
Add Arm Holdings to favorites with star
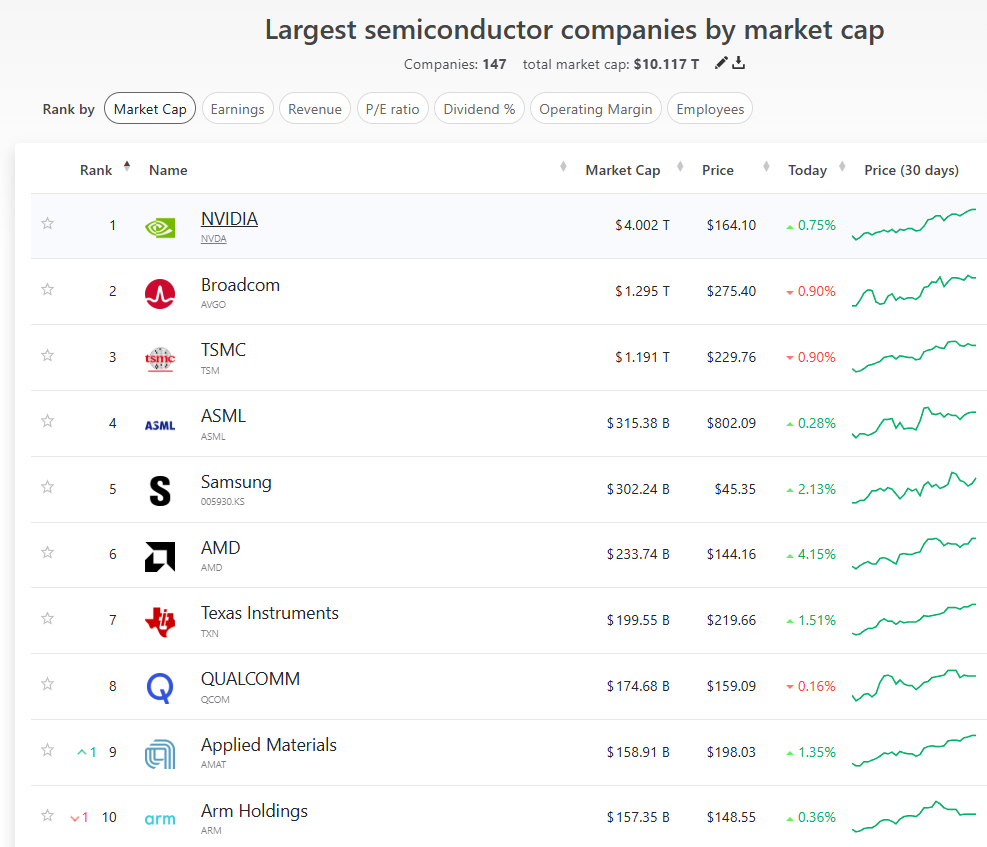point(47,815)
